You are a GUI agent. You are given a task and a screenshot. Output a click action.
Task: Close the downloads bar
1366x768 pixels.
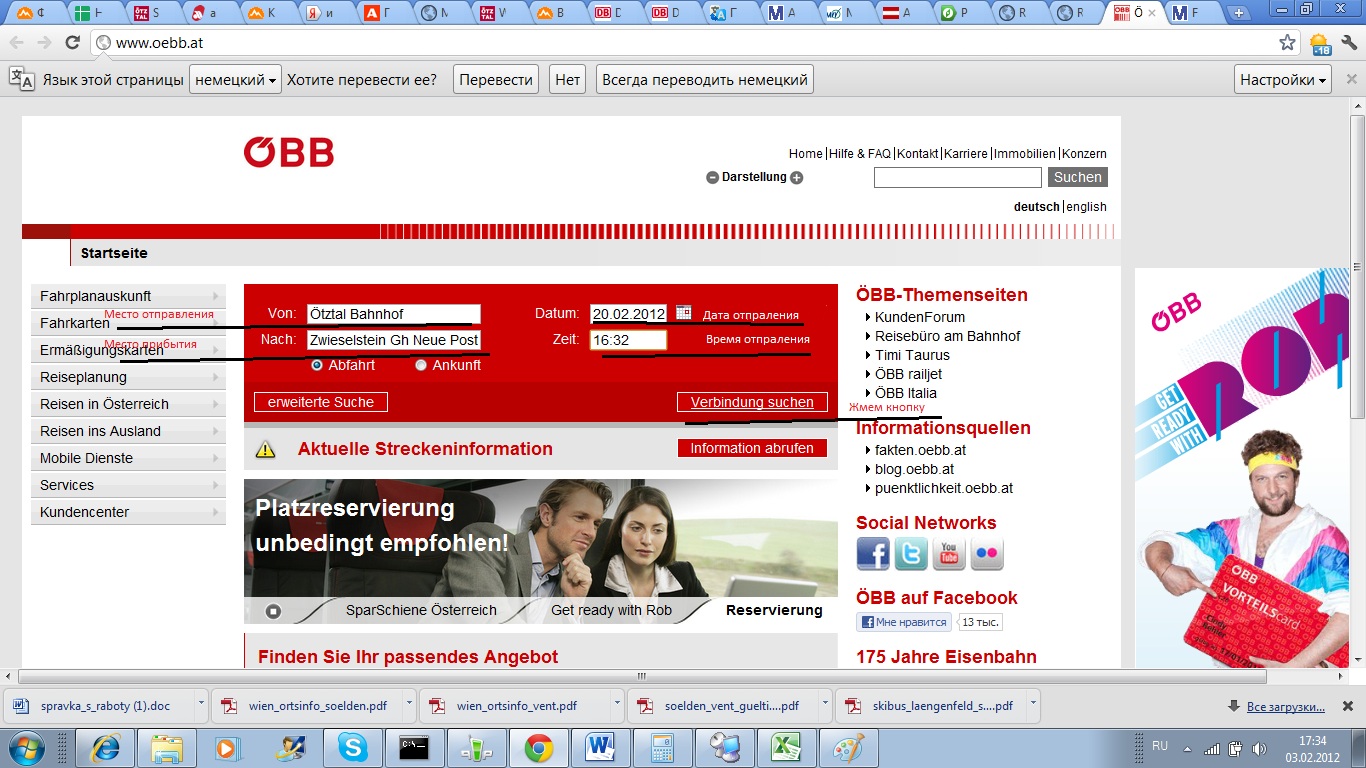1350,707
